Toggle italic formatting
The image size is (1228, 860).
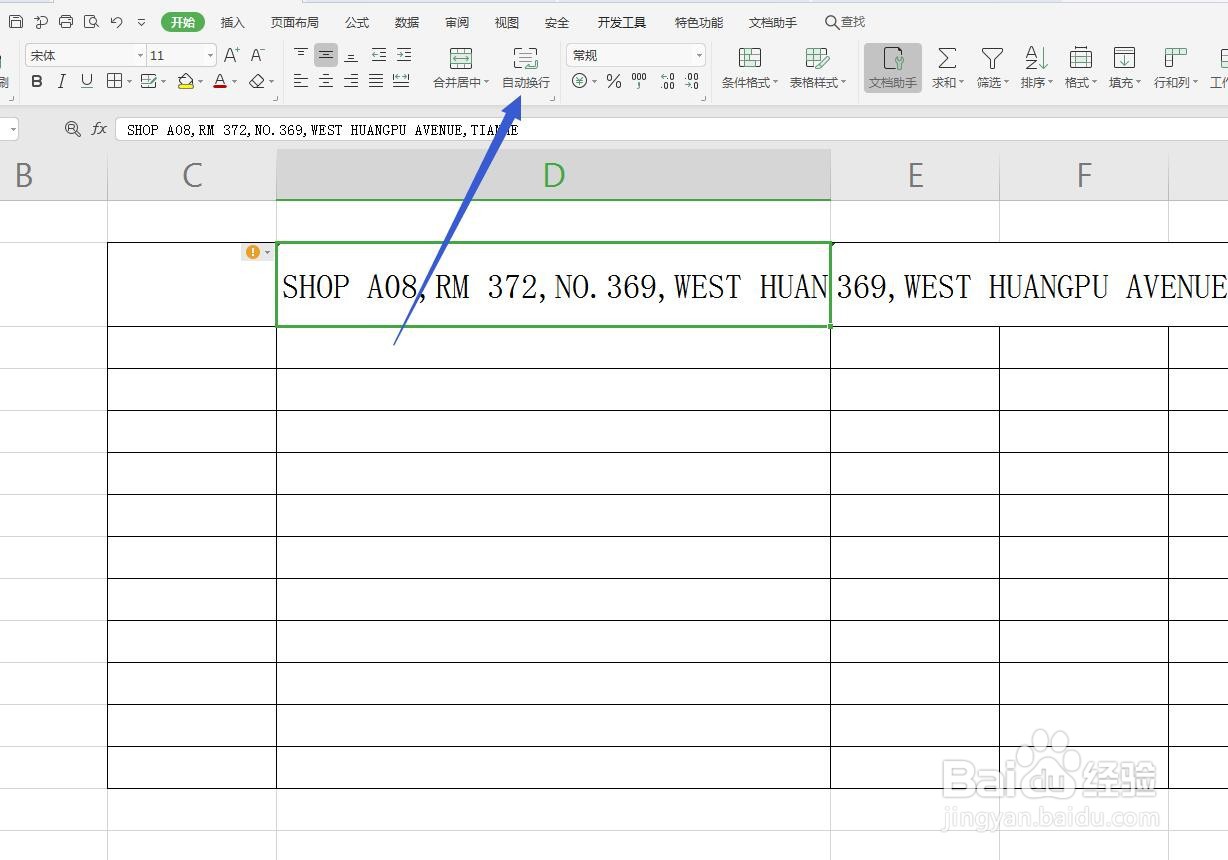tap(61, 81)
